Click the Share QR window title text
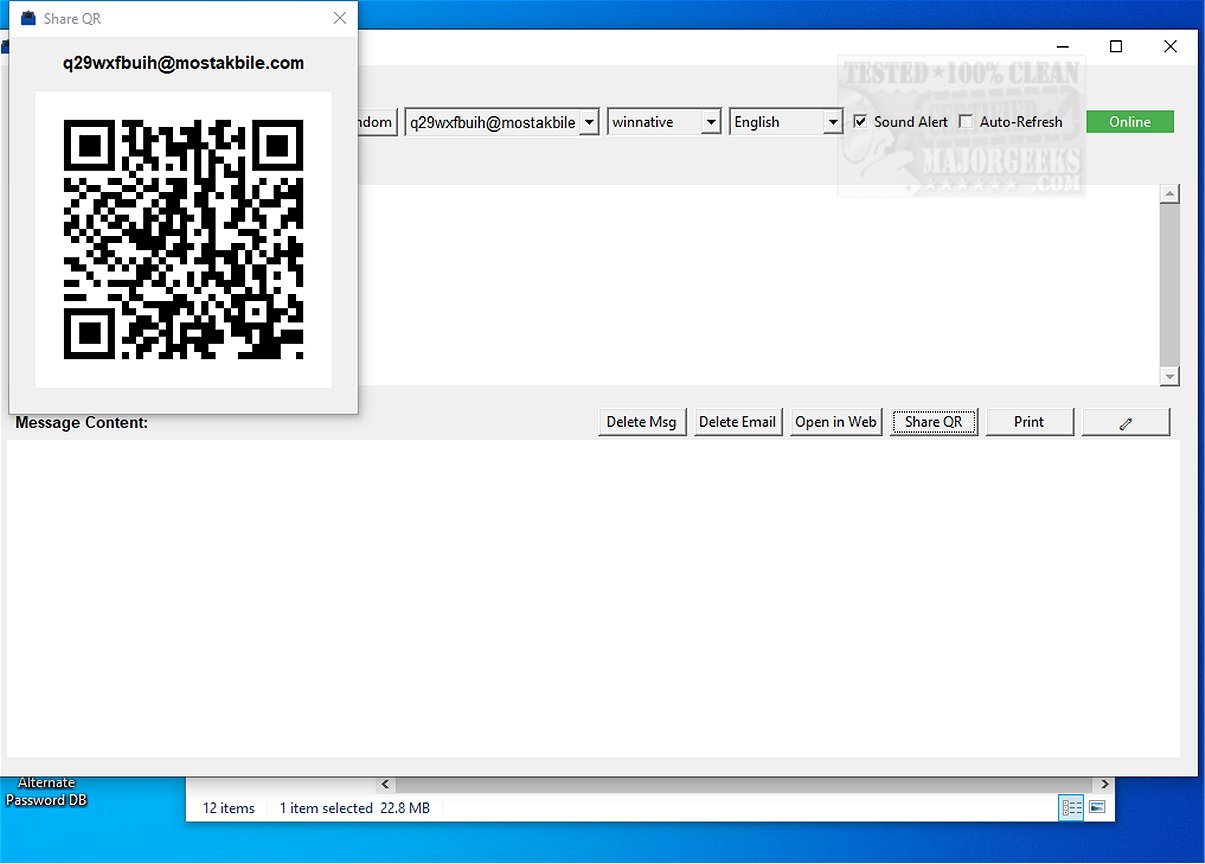Image resolution: width=1205 pixels, height=864 pixels. pos(72,18)
